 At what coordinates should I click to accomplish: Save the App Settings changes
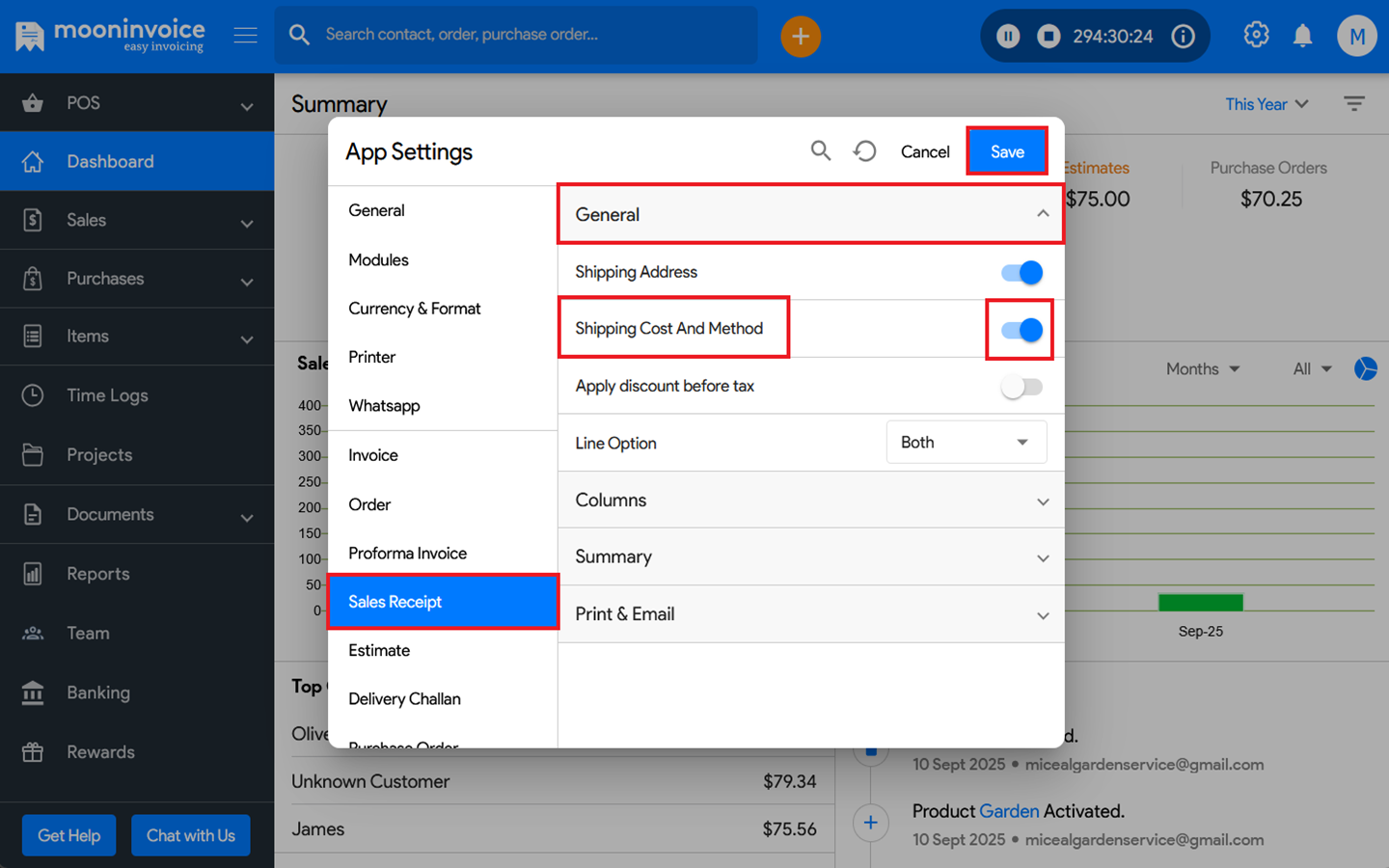1007,151
